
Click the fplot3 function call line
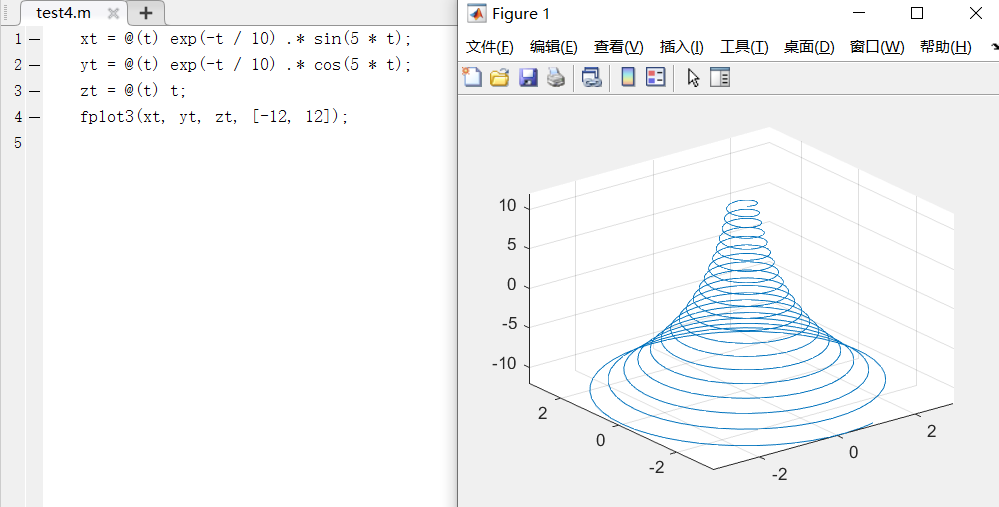pyautogui.click(x=214, y=117)
